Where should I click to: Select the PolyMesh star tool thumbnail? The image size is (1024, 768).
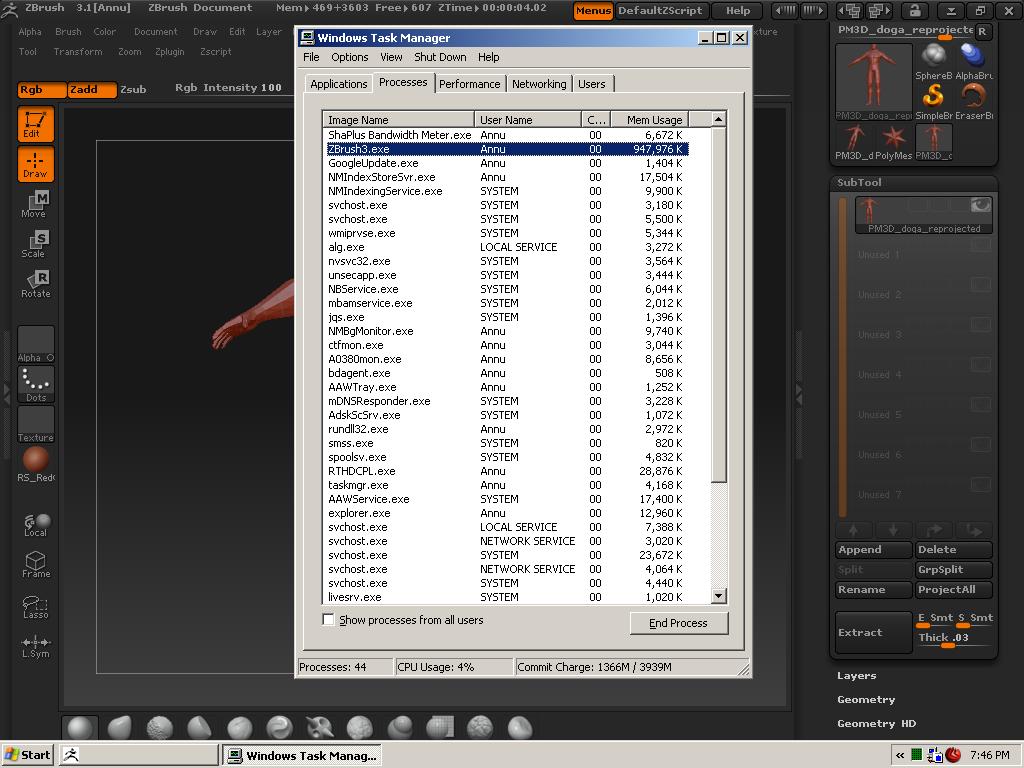point(893,142)
